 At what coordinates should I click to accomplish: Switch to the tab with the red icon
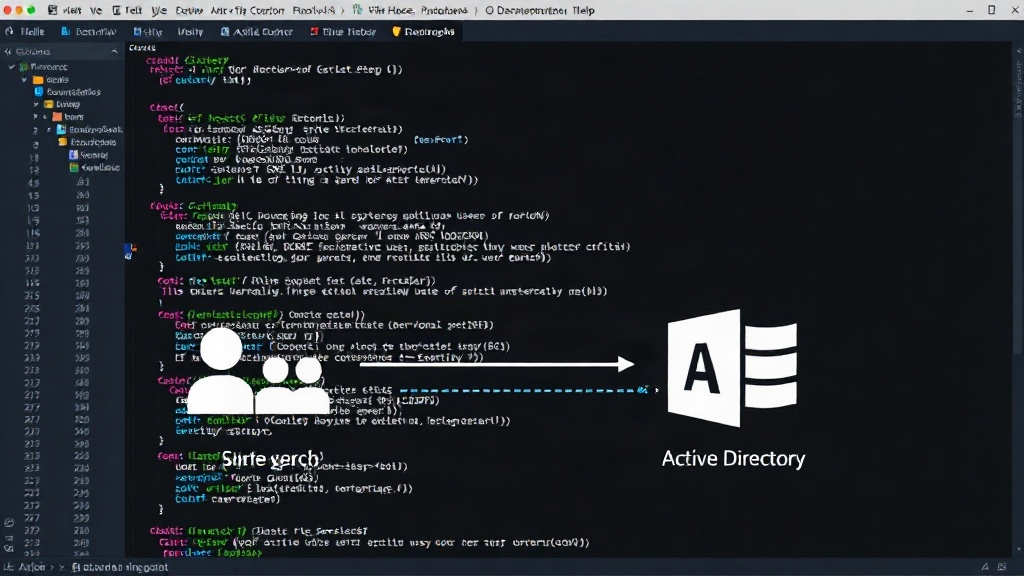click(x=343, y=31)
